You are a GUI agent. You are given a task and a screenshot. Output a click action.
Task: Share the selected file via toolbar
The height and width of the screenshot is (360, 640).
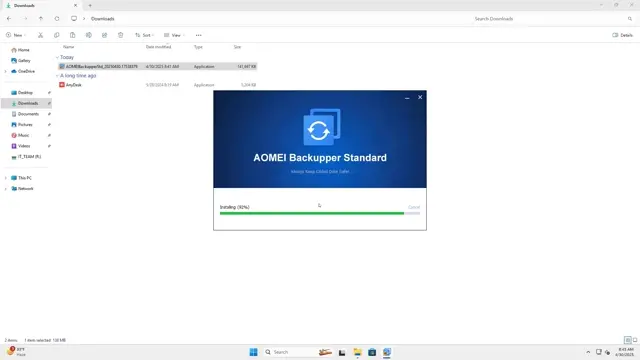coord(104,35)
